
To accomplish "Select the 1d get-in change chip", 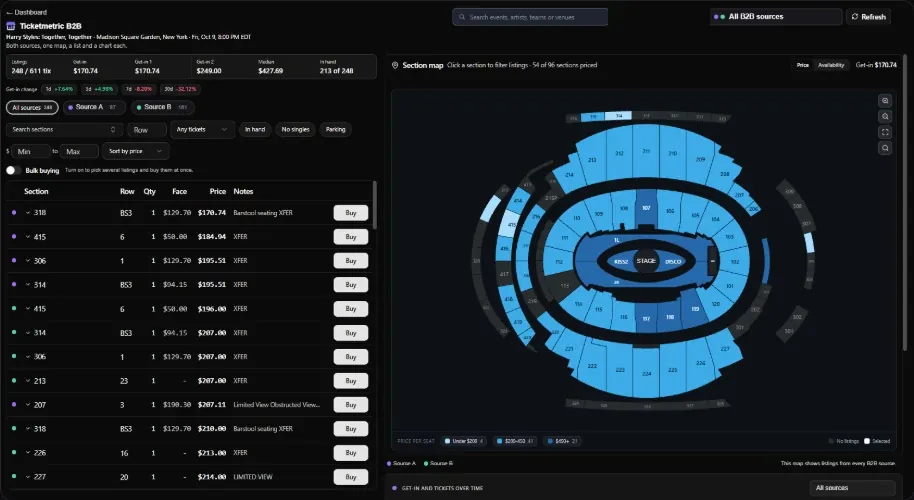I will point(59,89).
